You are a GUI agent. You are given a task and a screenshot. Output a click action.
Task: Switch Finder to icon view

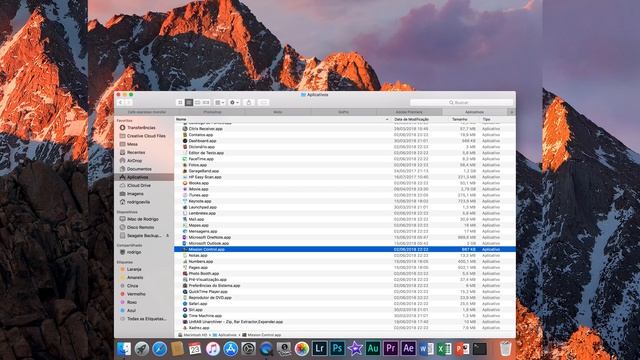coord(180,102)
